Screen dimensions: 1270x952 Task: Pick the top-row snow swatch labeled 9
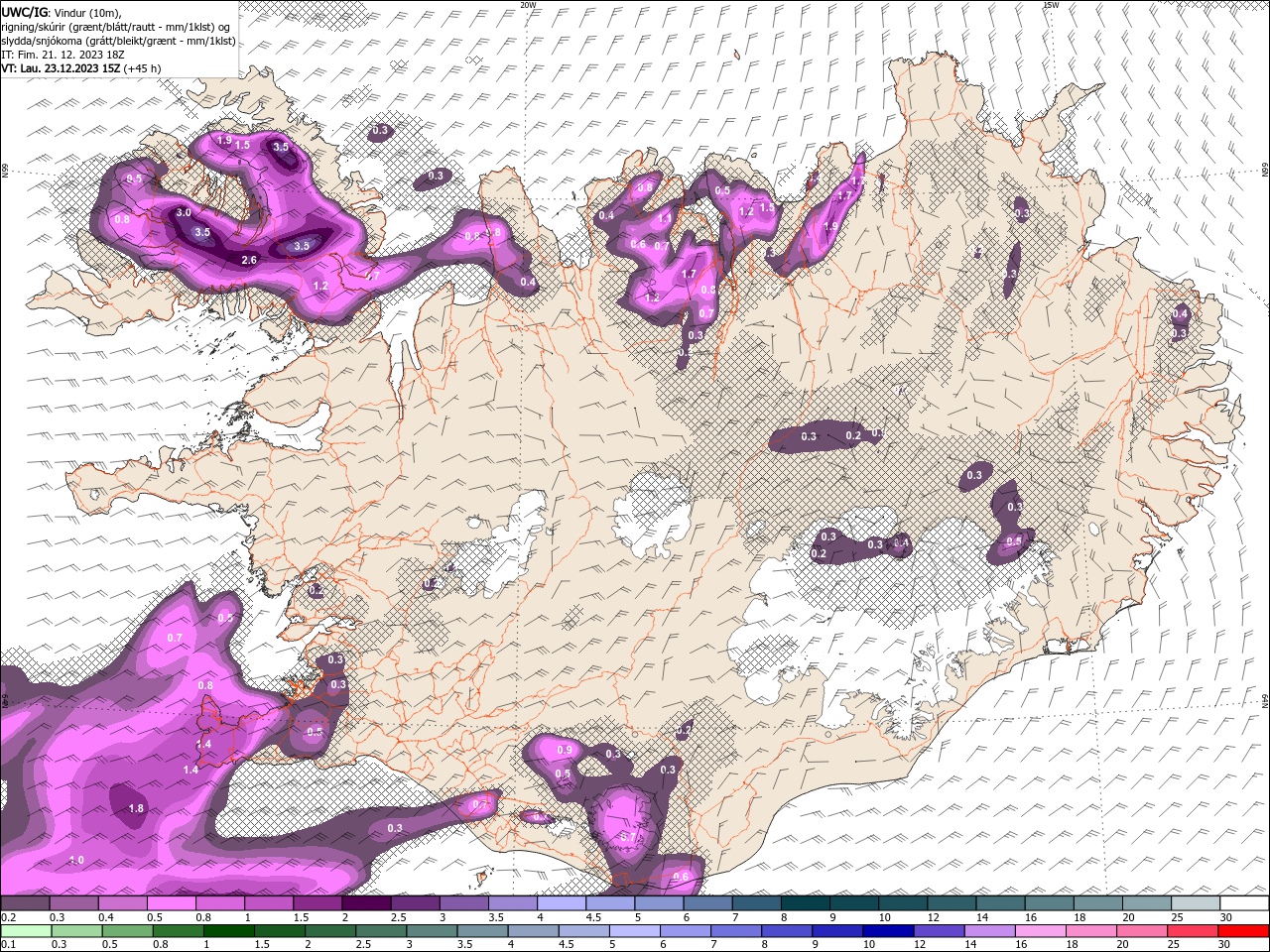(x=854, y=903)
